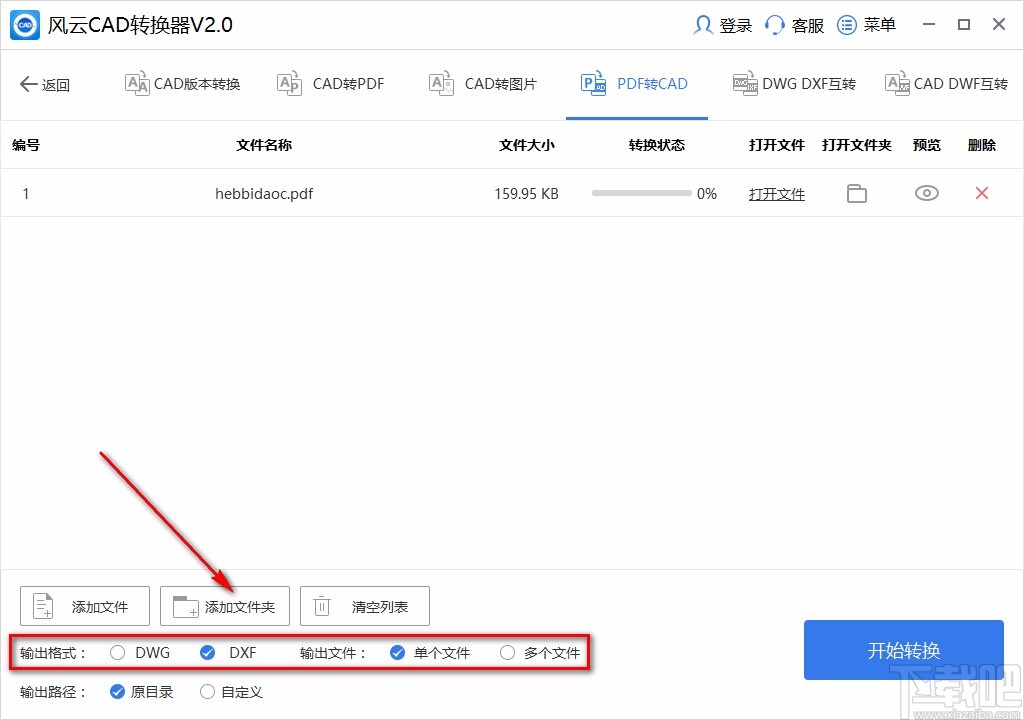Open hebbidaoc.pdf via the 打开文件 link
The image size is (1024, 720).
pyautogui.click(x=776, y=193)
